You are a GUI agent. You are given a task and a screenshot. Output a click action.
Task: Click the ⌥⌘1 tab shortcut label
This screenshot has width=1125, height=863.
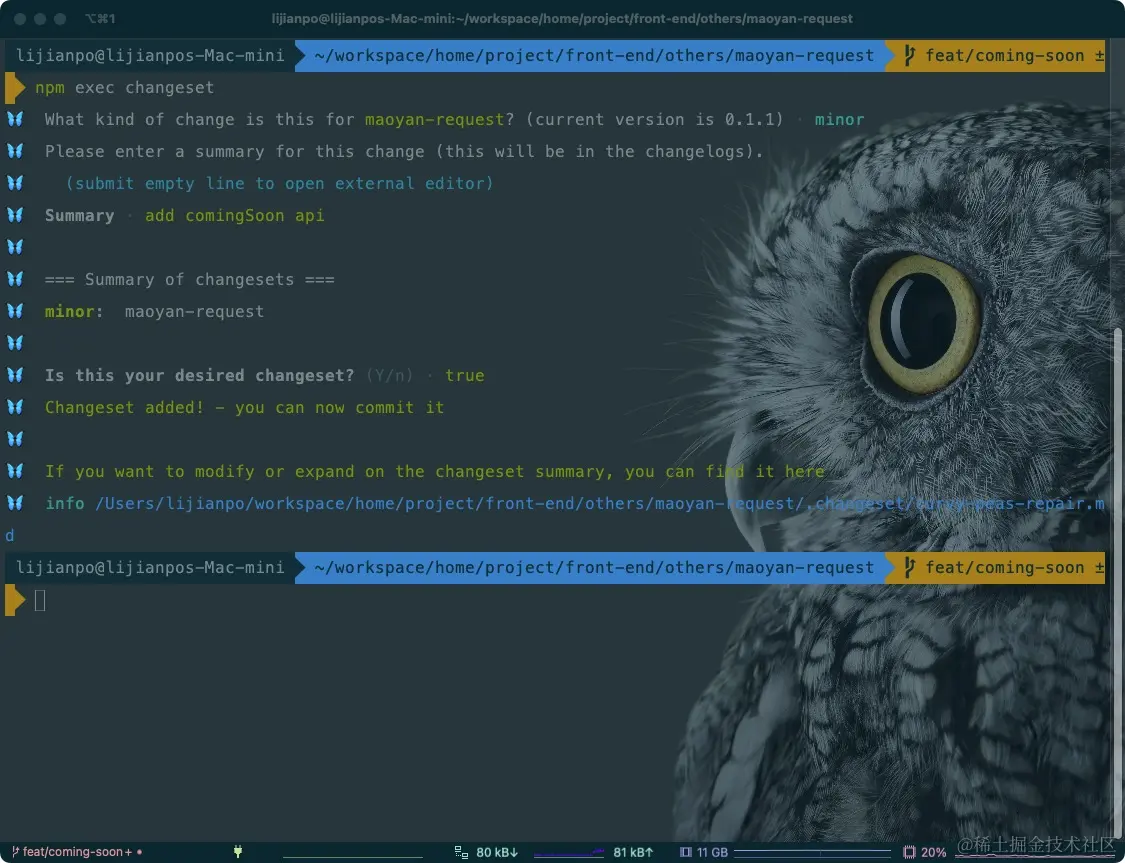(100, 19)
